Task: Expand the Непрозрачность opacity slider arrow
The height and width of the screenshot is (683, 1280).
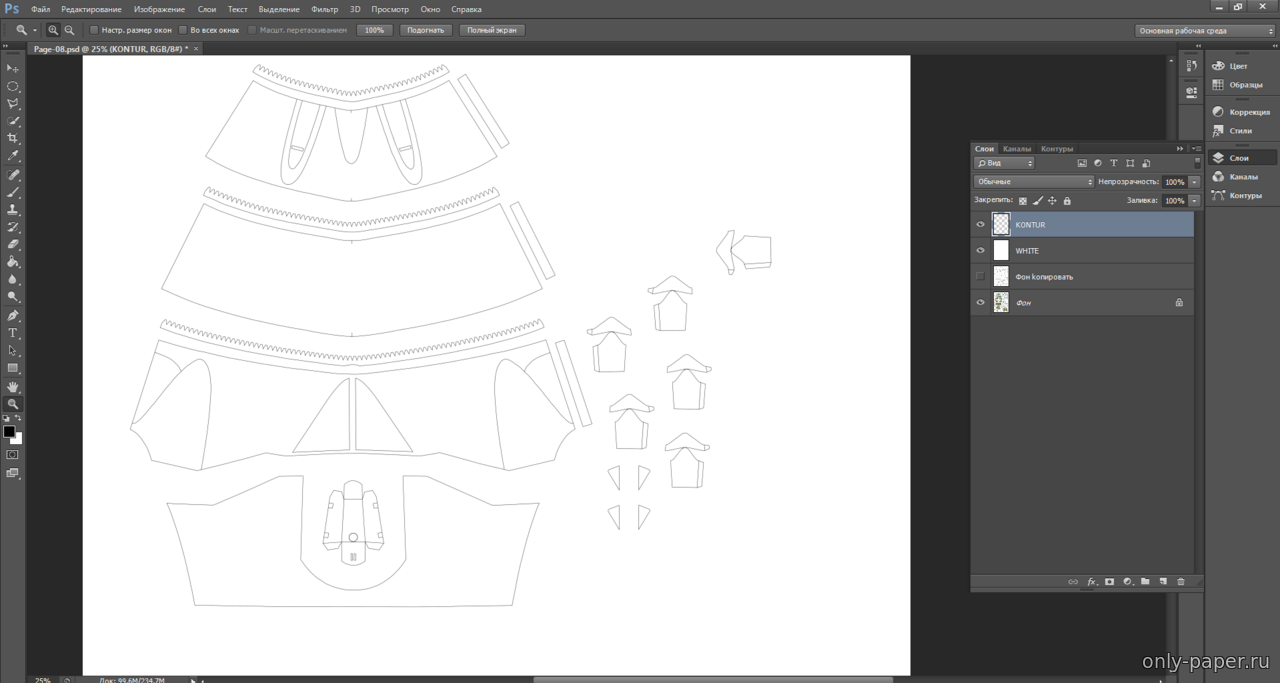Action: pyautogui.click(x=1194, y=182)
